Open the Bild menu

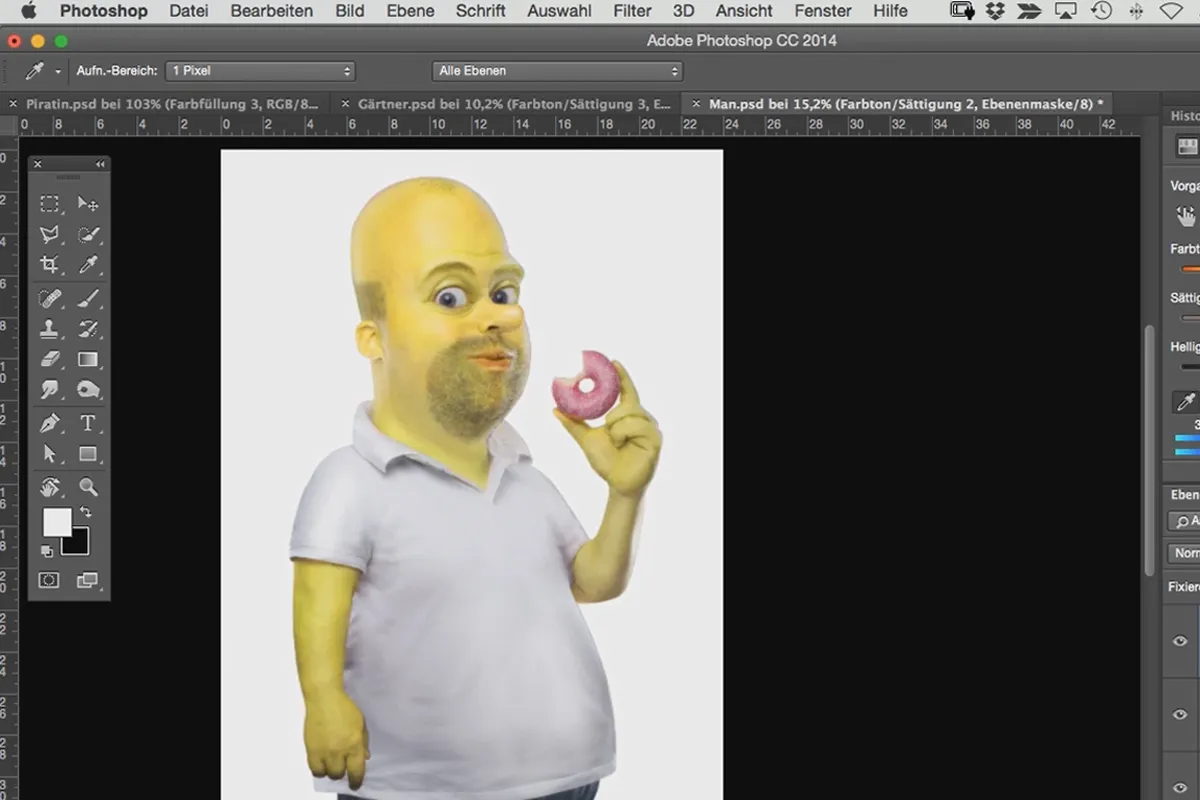coord(349,11)
